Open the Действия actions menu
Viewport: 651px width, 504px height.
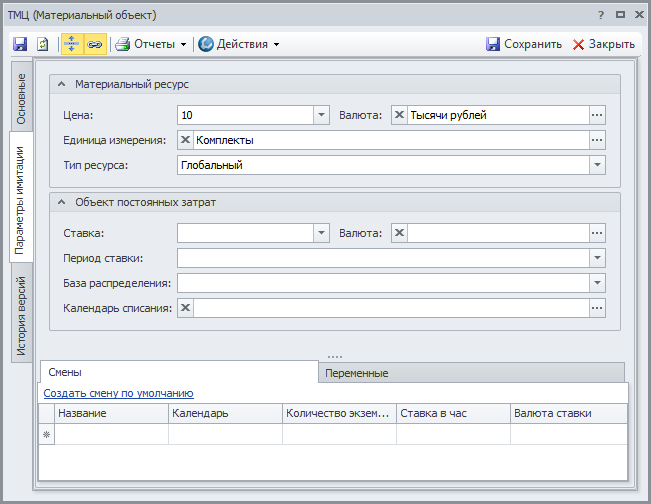(238, 44)
